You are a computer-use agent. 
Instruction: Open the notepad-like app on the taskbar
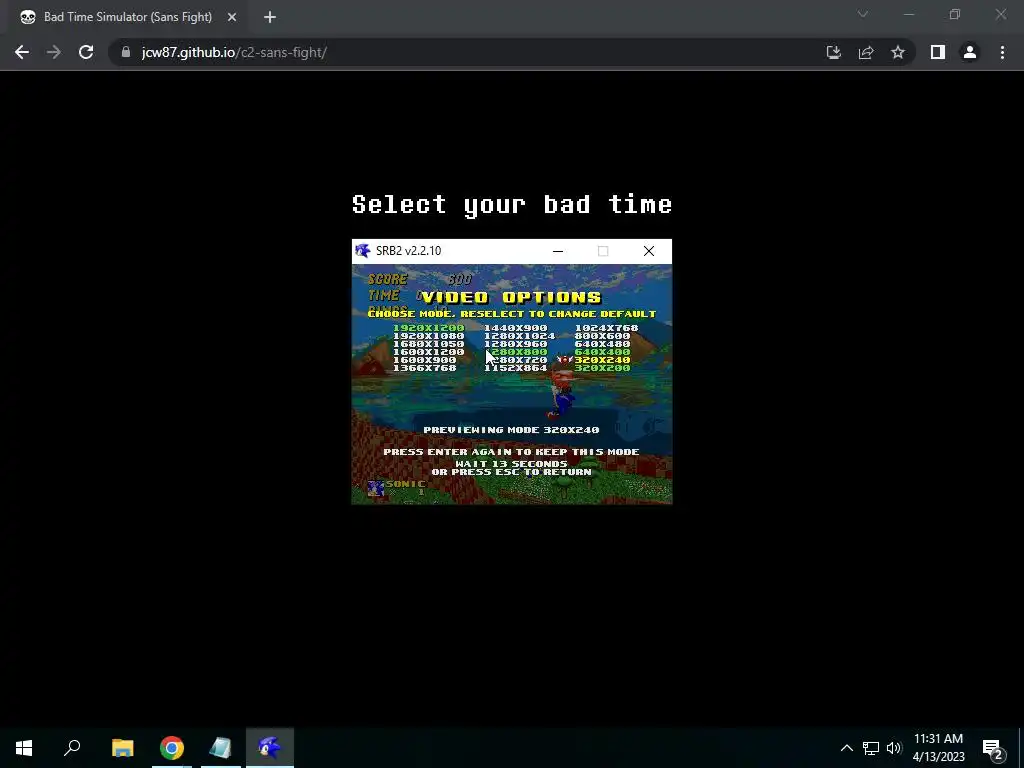coord(221,748)
